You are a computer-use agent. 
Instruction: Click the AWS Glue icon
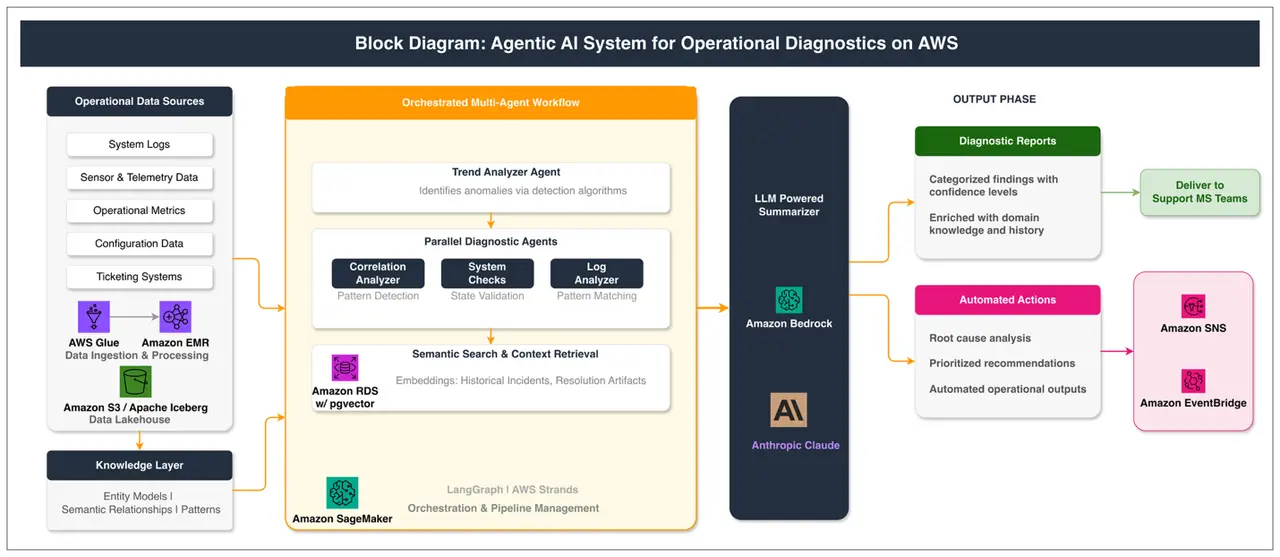pos(94,317)
